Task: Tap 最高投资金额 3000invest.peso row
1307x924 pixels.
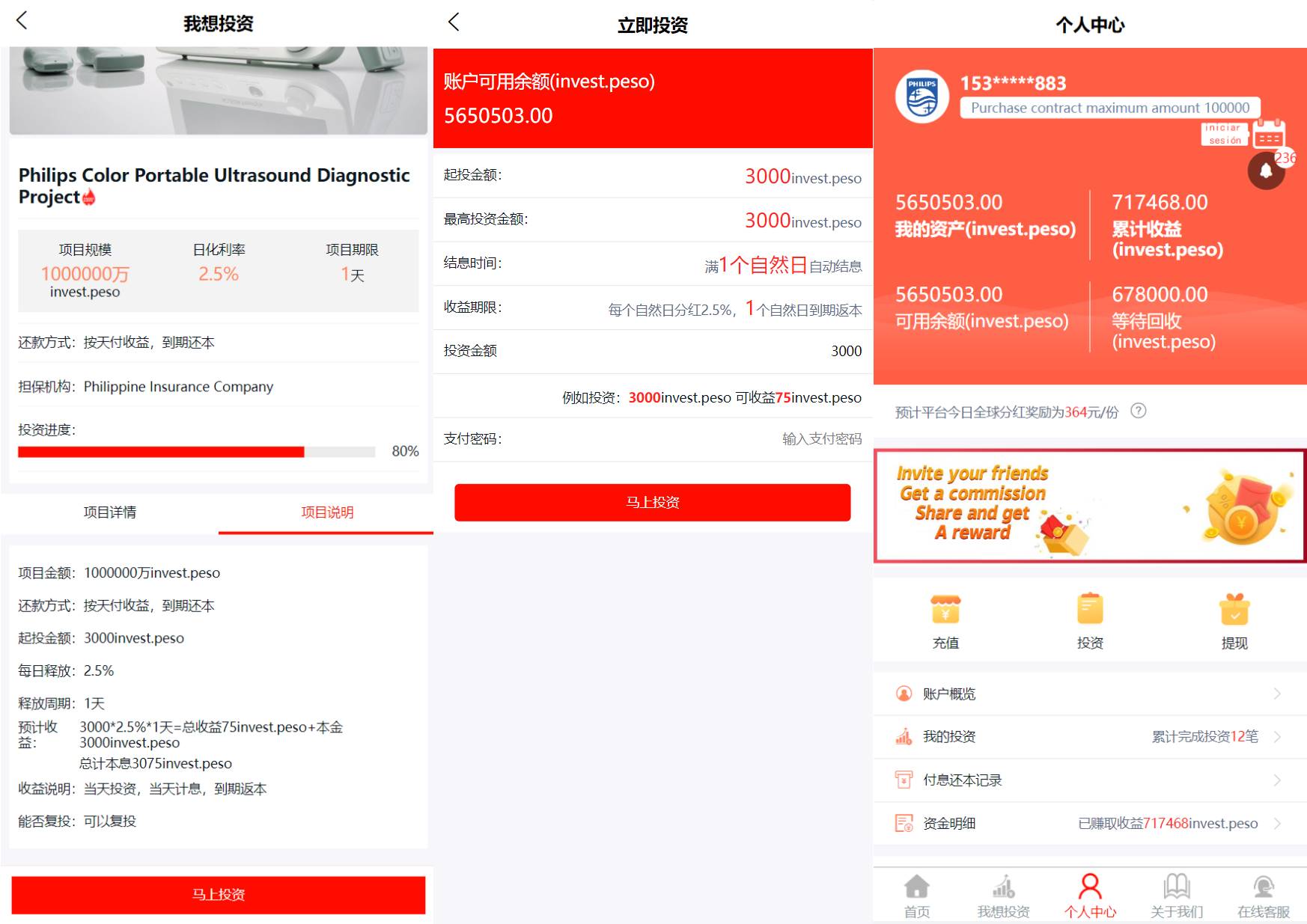Action: [x=653, y=219]
